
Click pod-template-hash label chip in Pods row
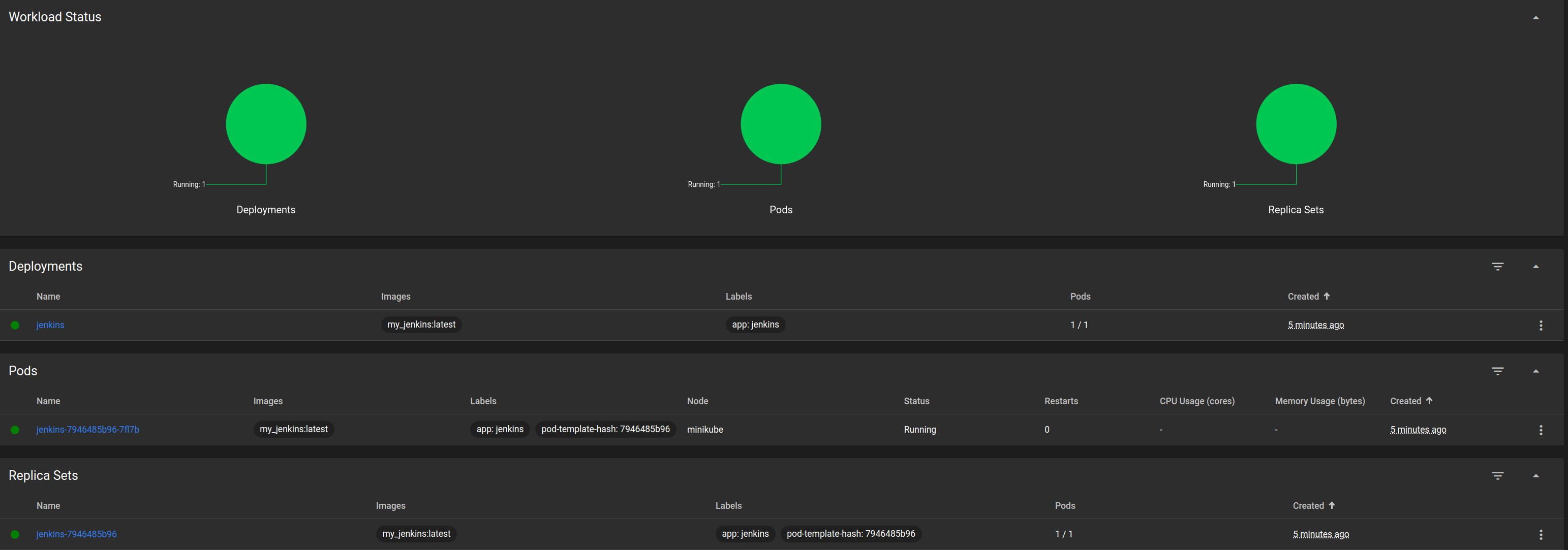point(605,430)
